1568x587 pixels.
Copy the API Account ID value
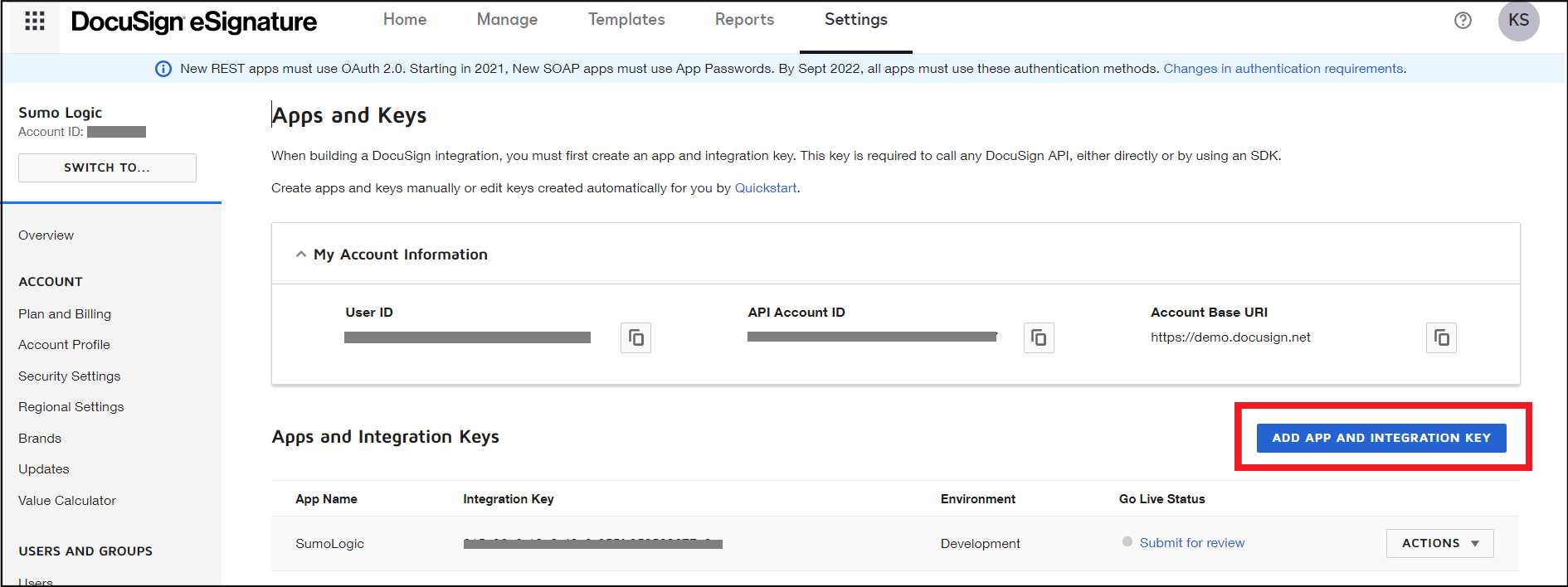pyautogui.click(x=1039, y=337)
